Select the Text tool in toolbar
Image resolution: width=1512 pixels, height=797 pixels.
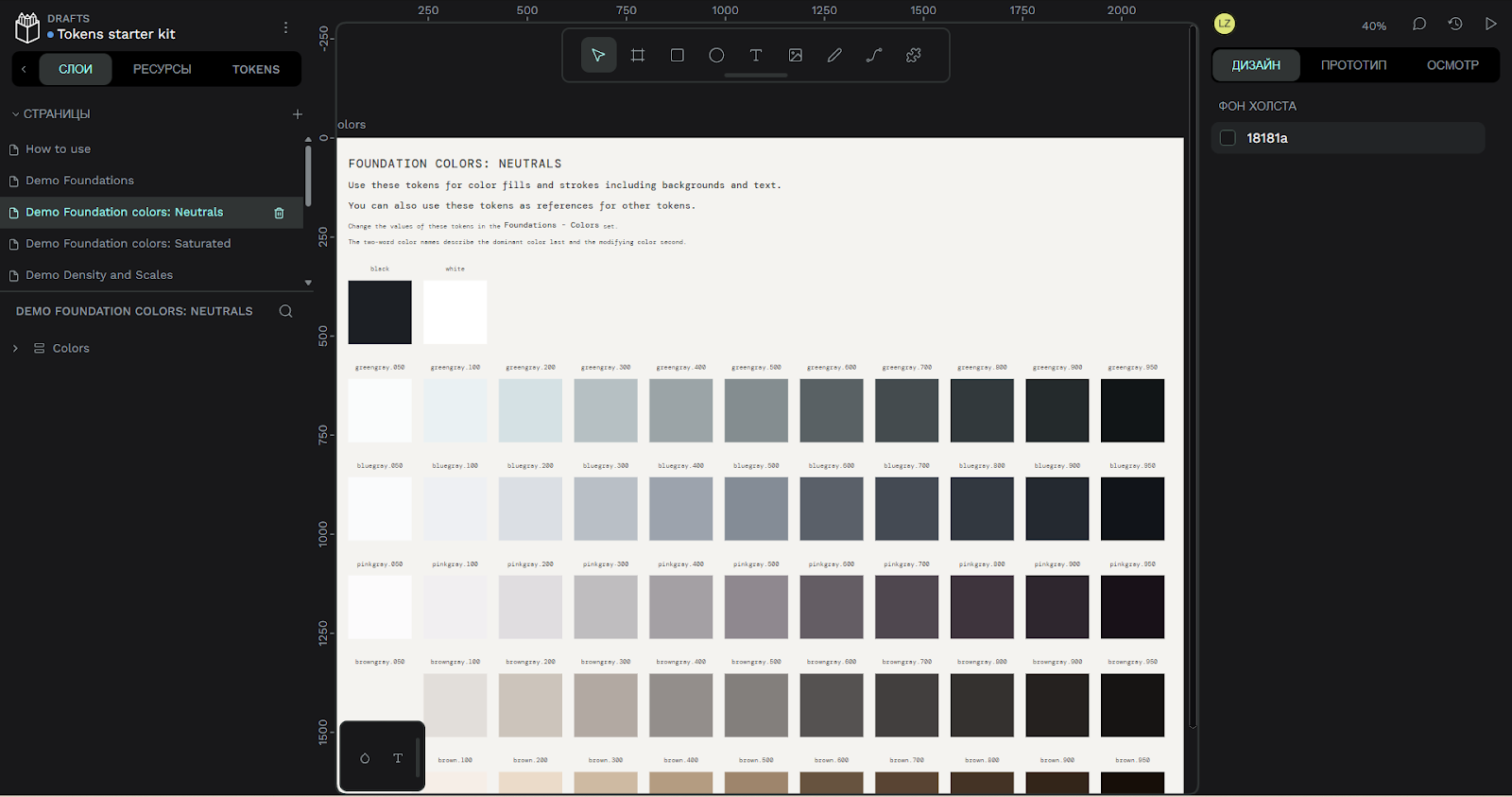point(756,56)
